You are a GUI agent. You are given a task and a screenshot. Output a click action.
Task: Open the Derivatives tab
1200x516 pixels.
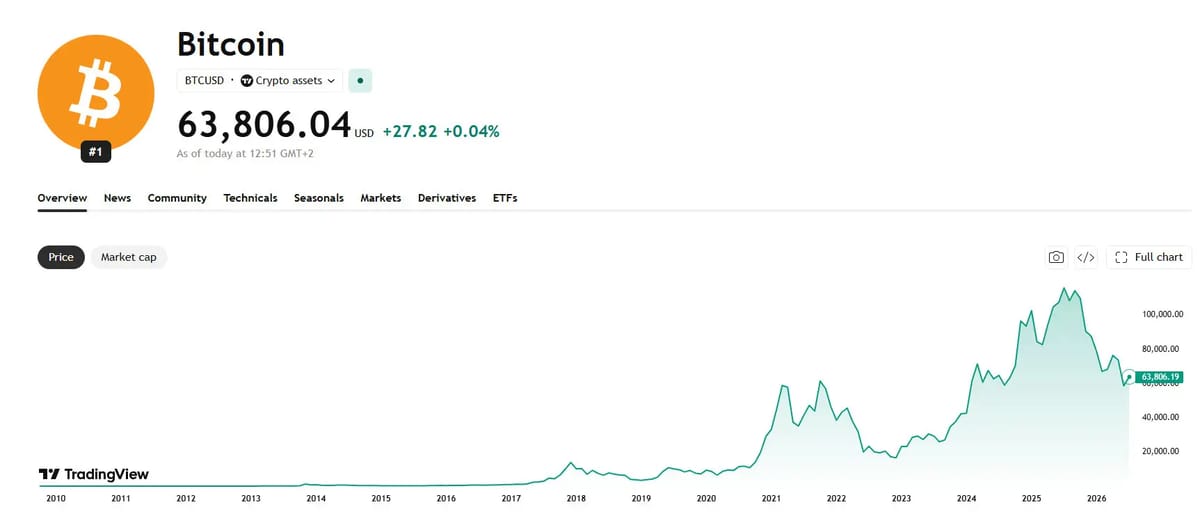447,198
